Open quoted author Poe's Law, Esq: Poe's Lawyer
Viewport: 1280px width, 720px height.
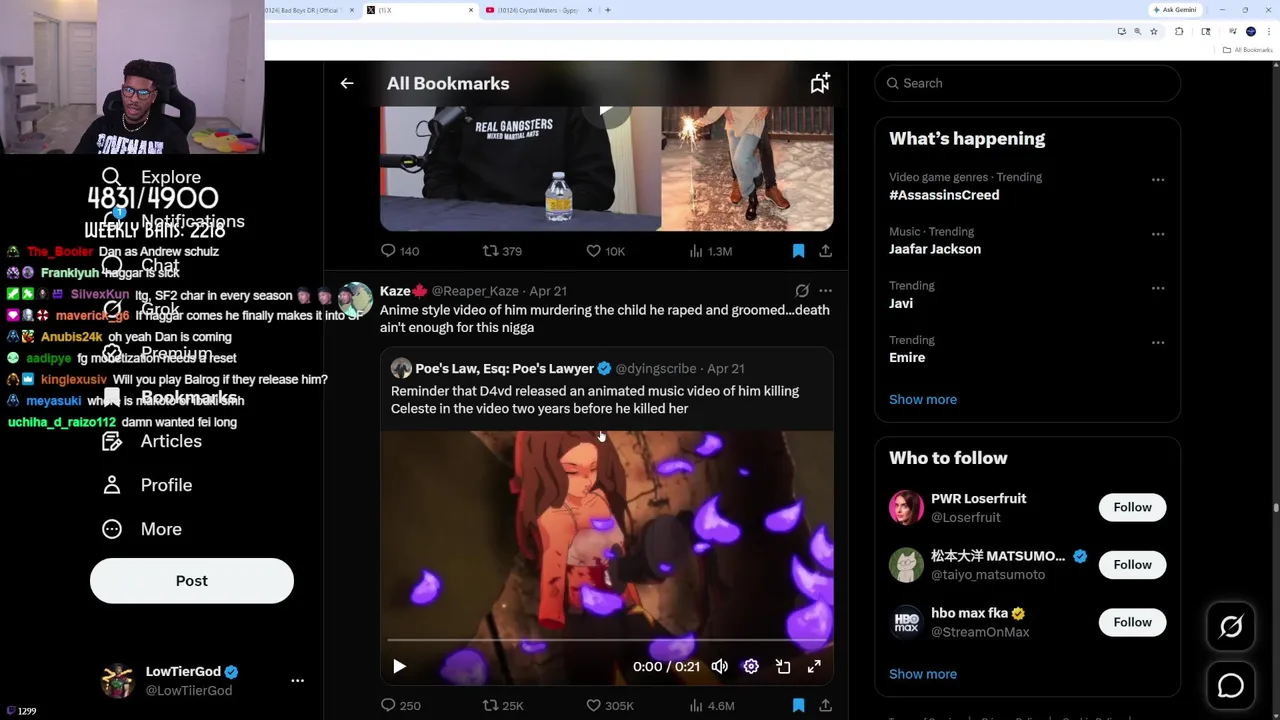(504, 368)
